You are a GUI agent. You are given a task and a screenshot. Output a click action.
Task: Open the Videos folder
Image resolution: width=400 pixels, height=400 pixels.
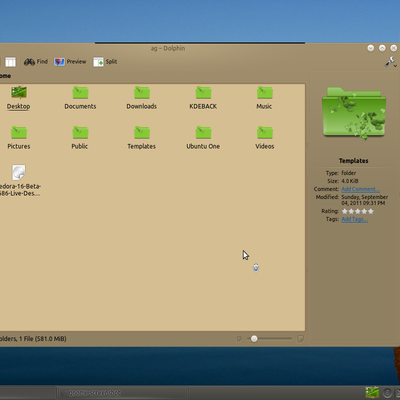(265, 138)
